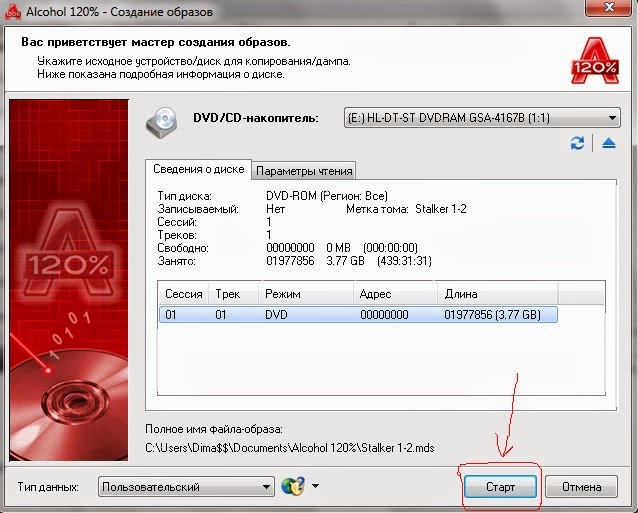Click the Адрес column header
638x513 pixels.
pyautogui.click(x=395, y=294)
